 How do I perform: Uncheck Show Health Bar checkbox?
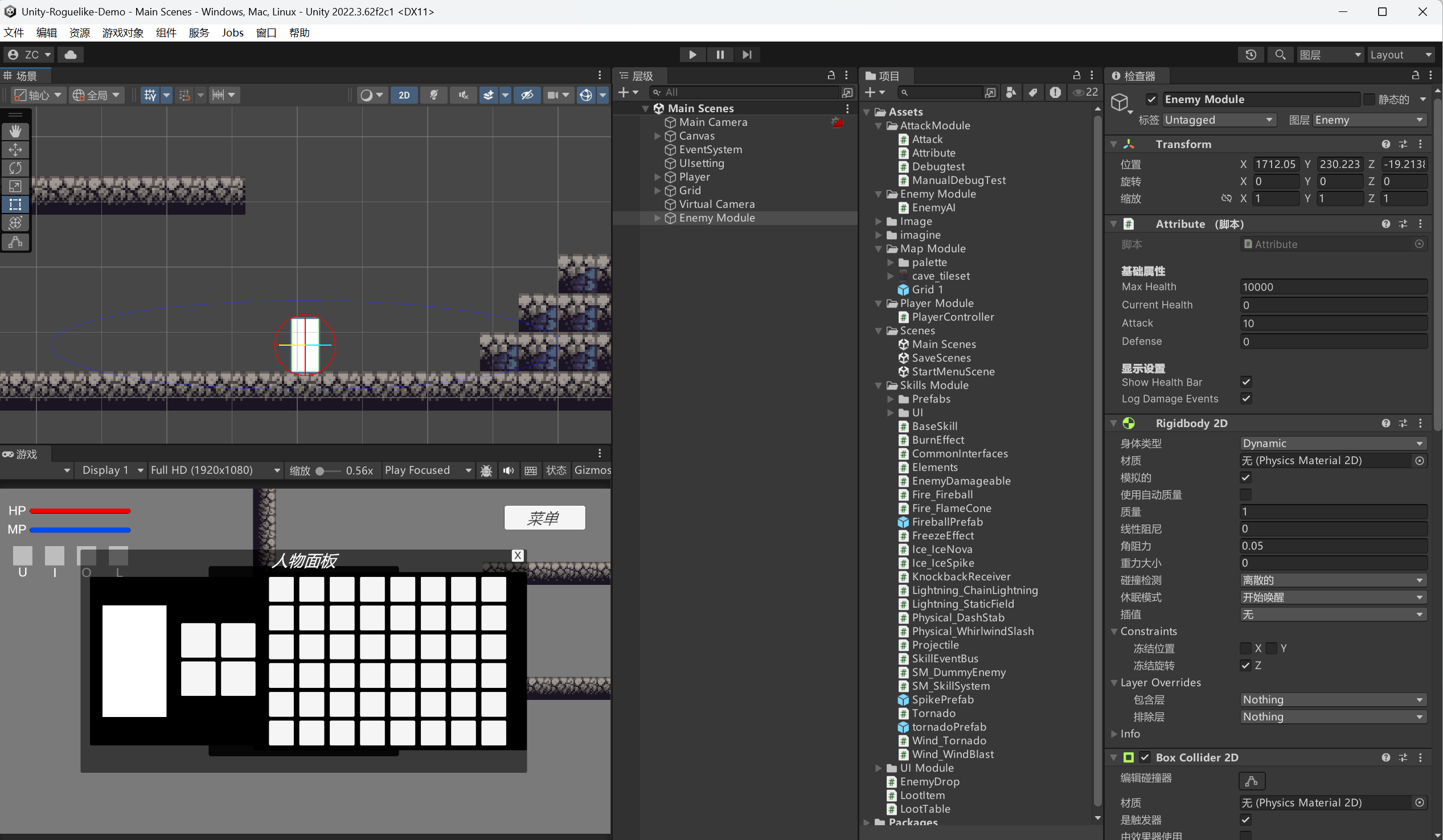click(1245, 382)
